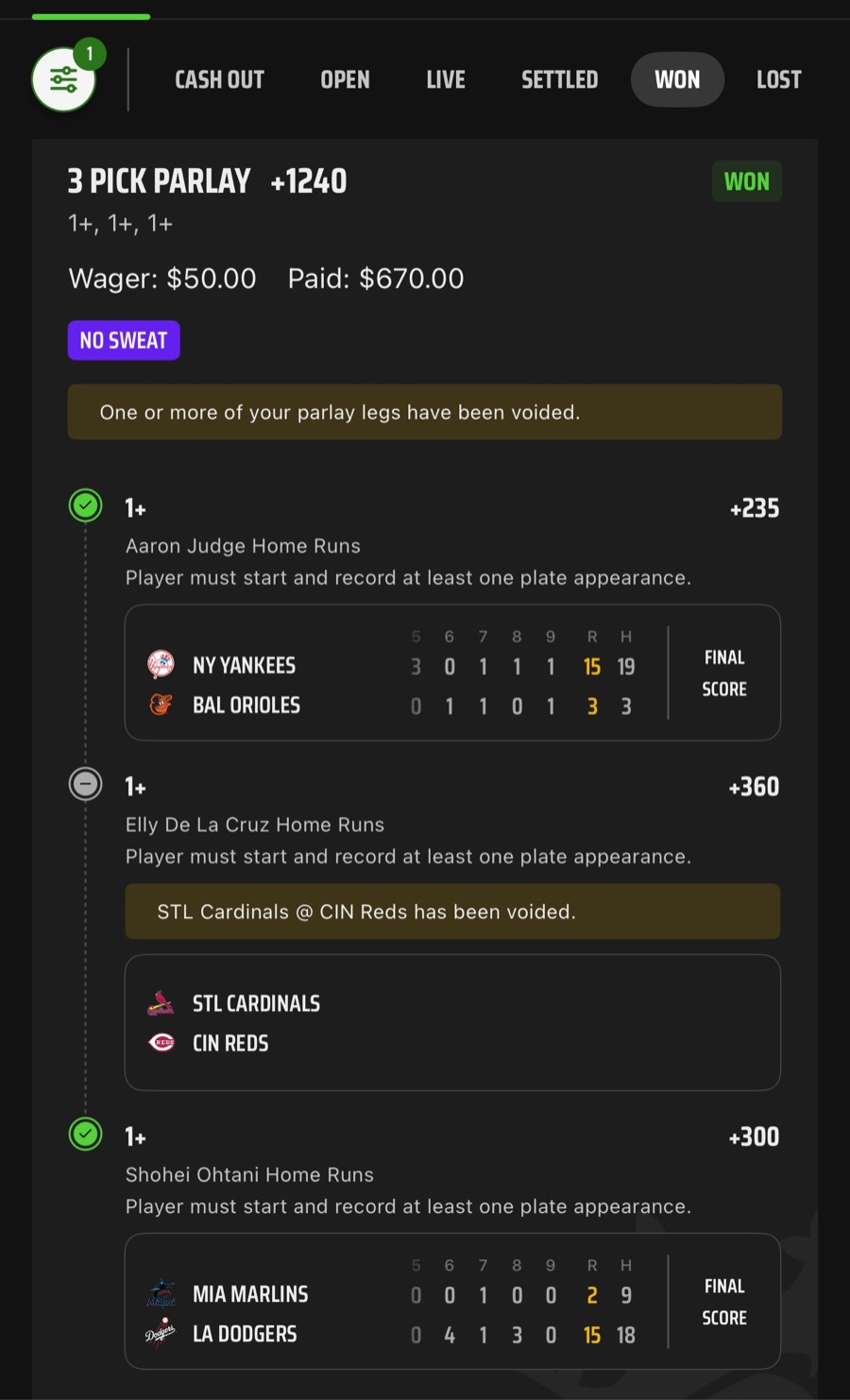This screenshot has height=1400, width=850.
Task: Open the bet filter settings icon
Action: [62, 79]
